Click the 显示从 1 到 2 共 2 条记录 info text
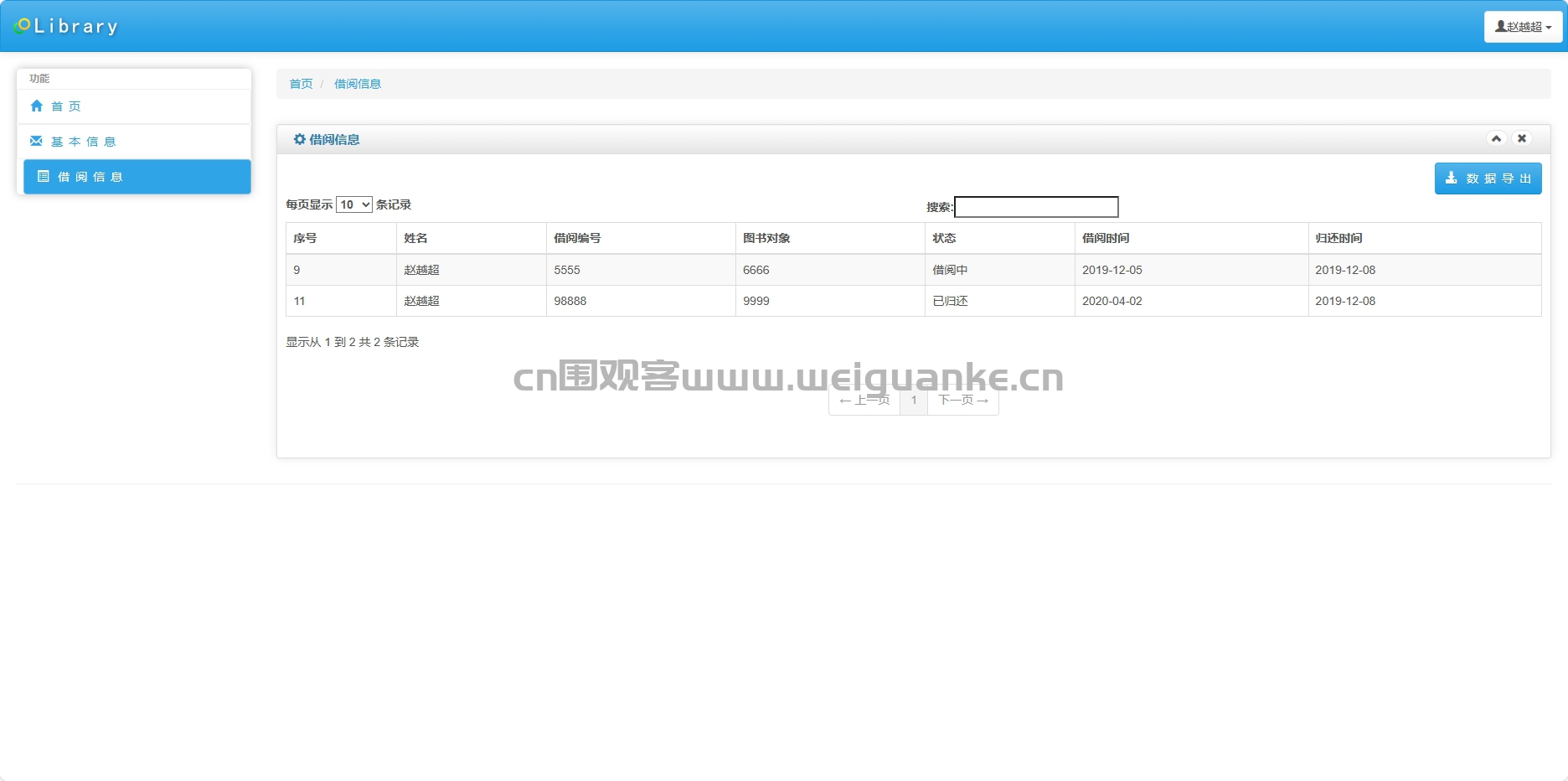Screen dimensions: 1568x781 coord(353,342)
